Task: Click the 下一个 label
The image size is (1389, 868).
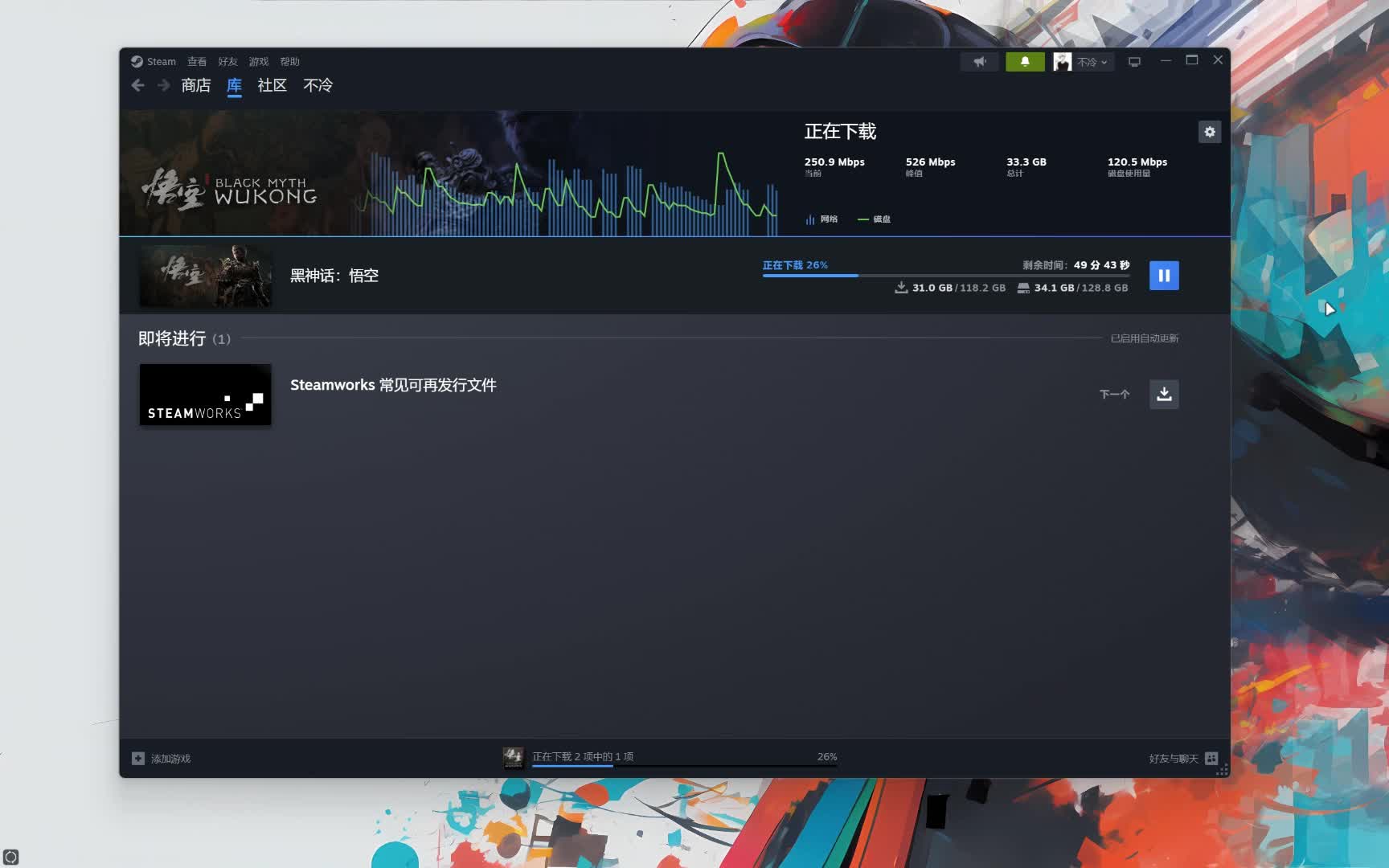Action: coord(1114,394)
